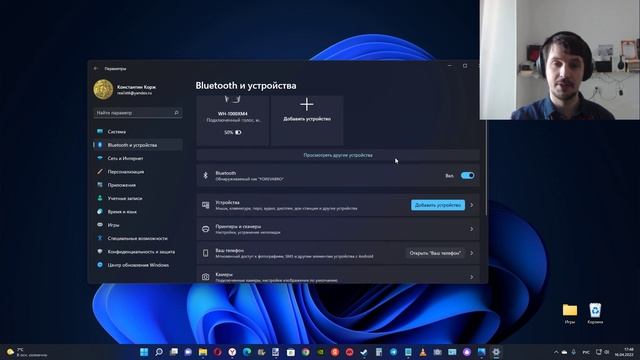Open VLC media player from taskbar

(x=423, y=352)
